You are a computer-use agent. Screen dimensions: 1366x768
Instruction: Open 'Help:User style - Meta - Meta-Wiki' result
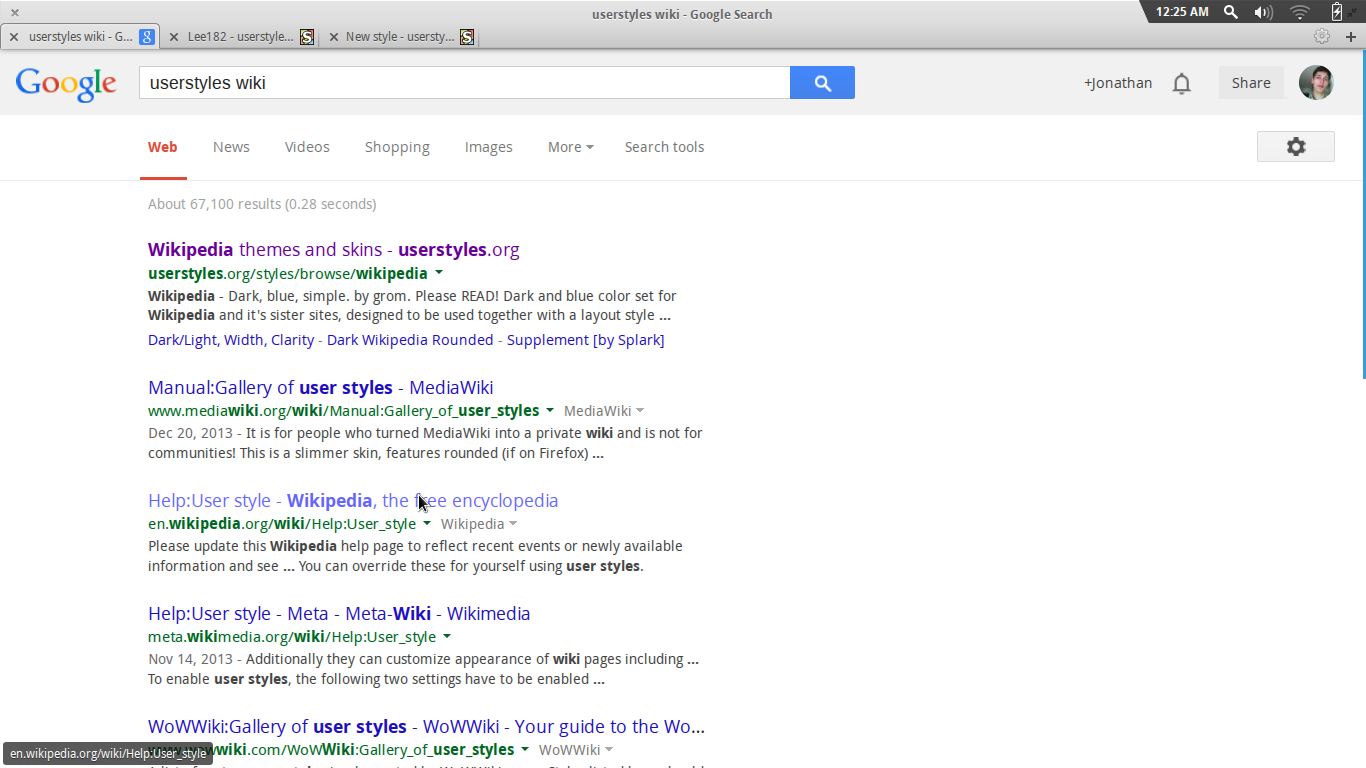[339, 614]
